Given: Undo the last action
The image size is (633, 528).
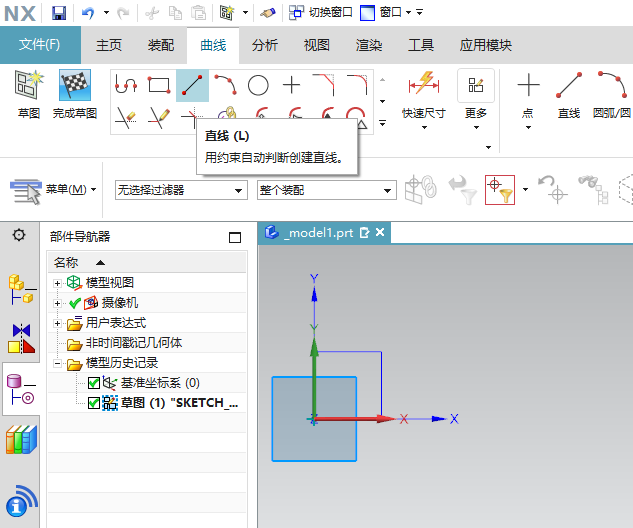Looking at the screenshot, I should point(88,13).
